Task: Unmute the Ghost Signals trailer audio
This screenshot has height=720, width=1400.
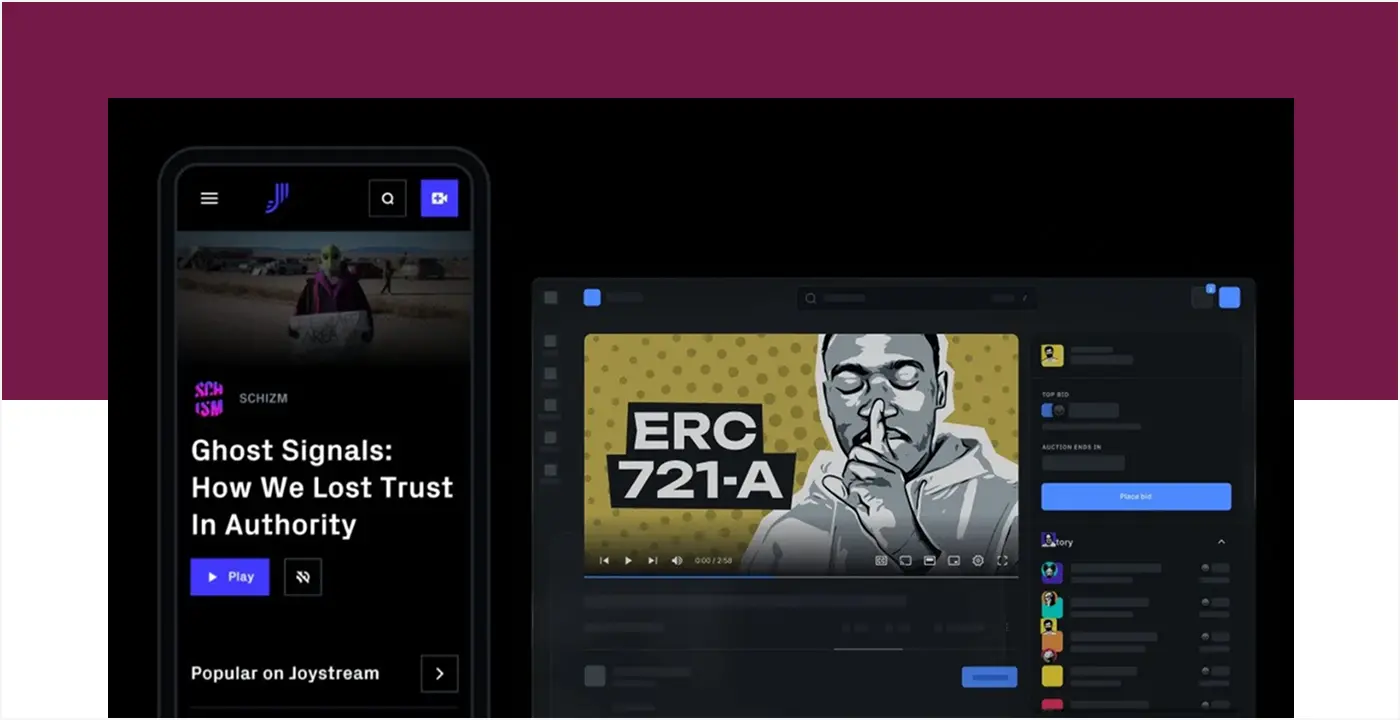Action: coord(303,576)
